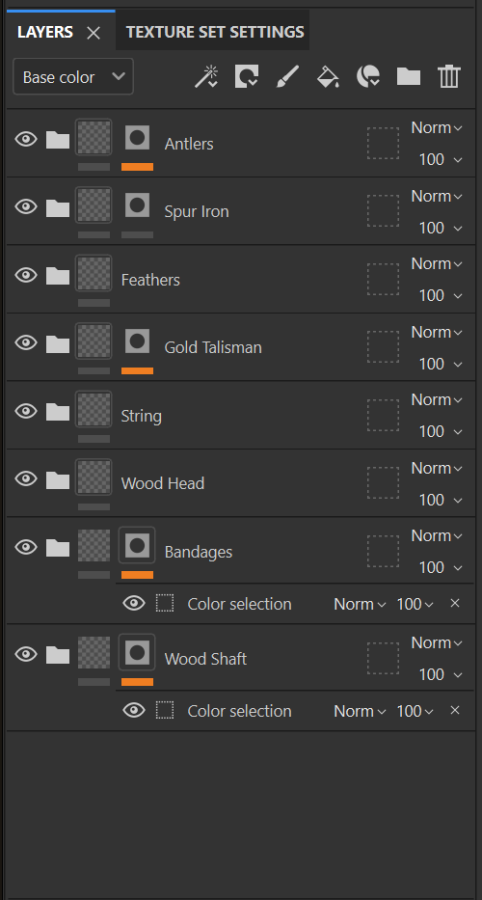Screen dimensions: 482x900
Task: Select the Gold Talisman layer name
Action: point(213,347)
